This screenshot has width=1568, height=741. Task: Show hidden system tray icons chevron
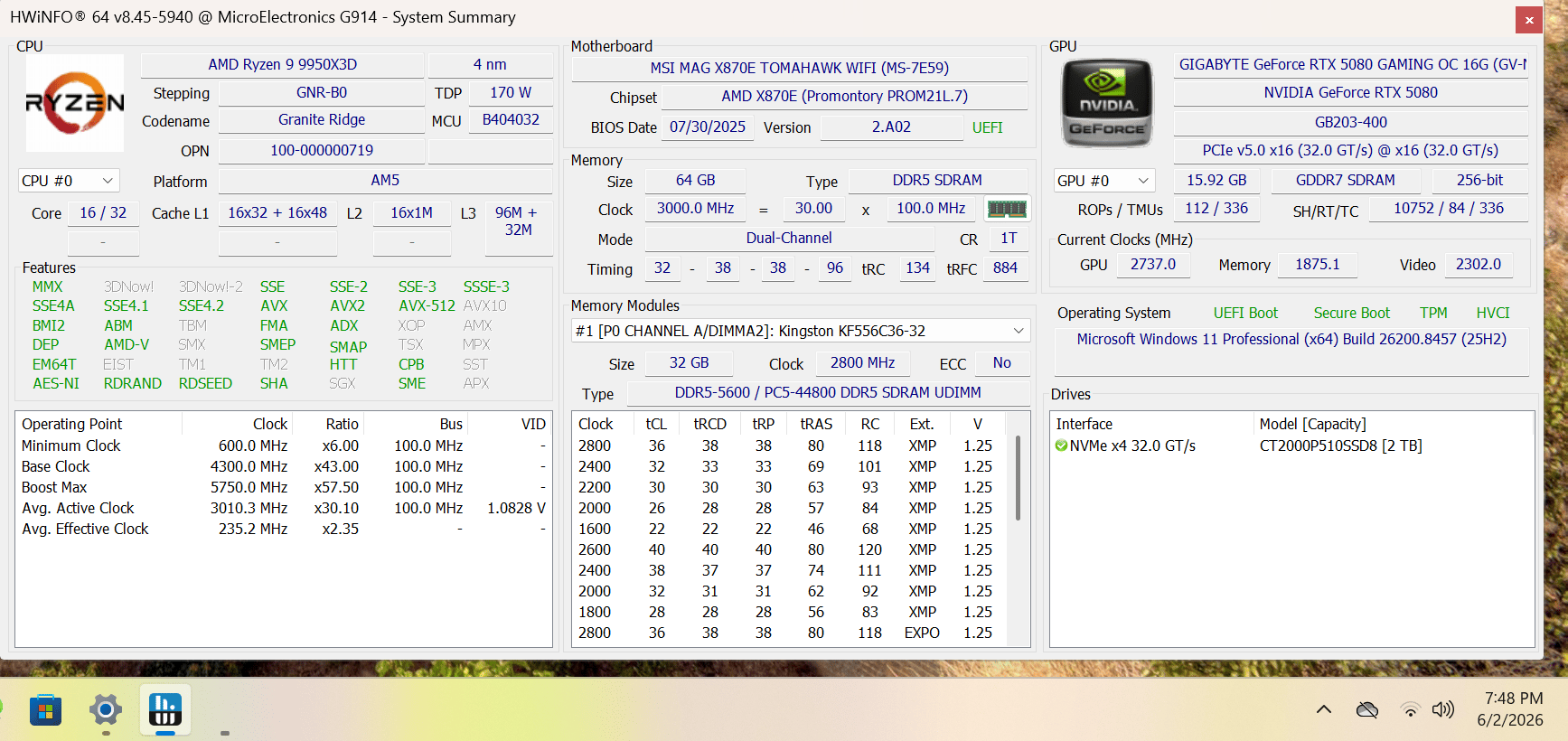point(1324,709)
